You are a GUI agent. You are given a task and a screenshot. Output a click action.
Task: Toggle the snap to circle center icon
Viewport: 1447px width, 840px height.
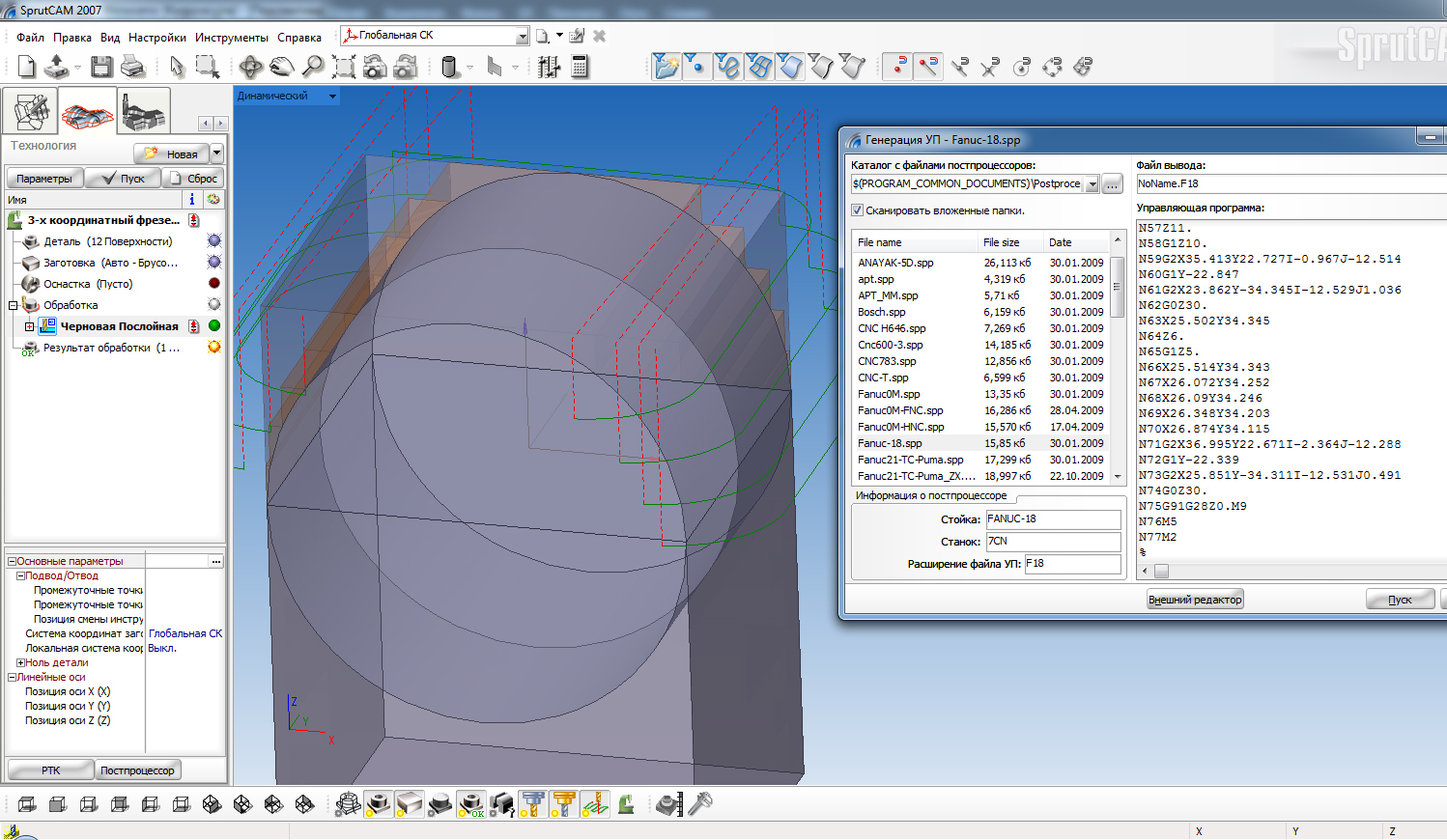pos(1021,67)
